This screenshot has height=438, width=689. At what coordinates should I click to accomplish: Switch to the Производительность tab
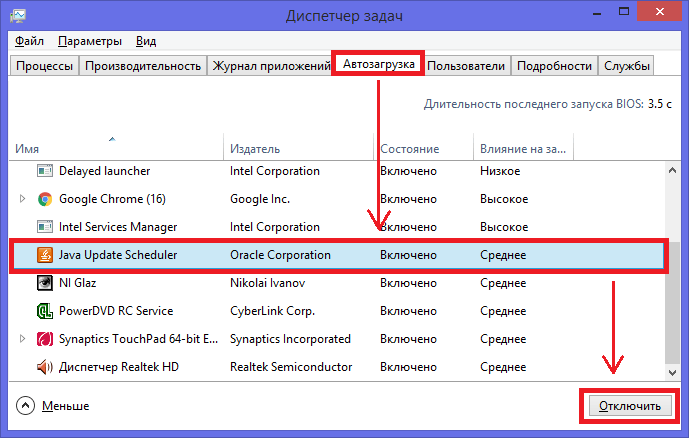143,66
